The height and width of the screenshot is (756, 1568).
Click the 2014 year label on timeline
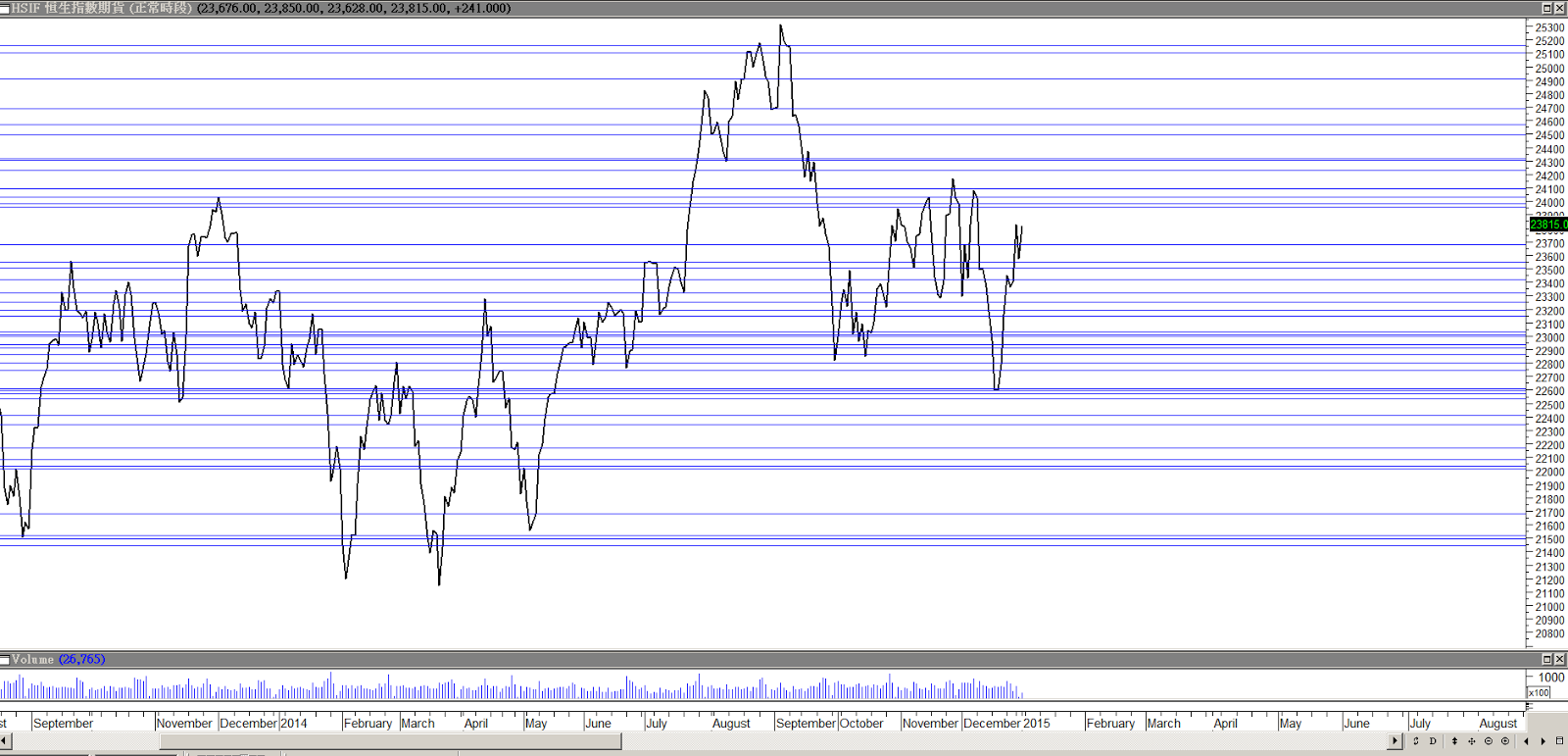point(294,724)
